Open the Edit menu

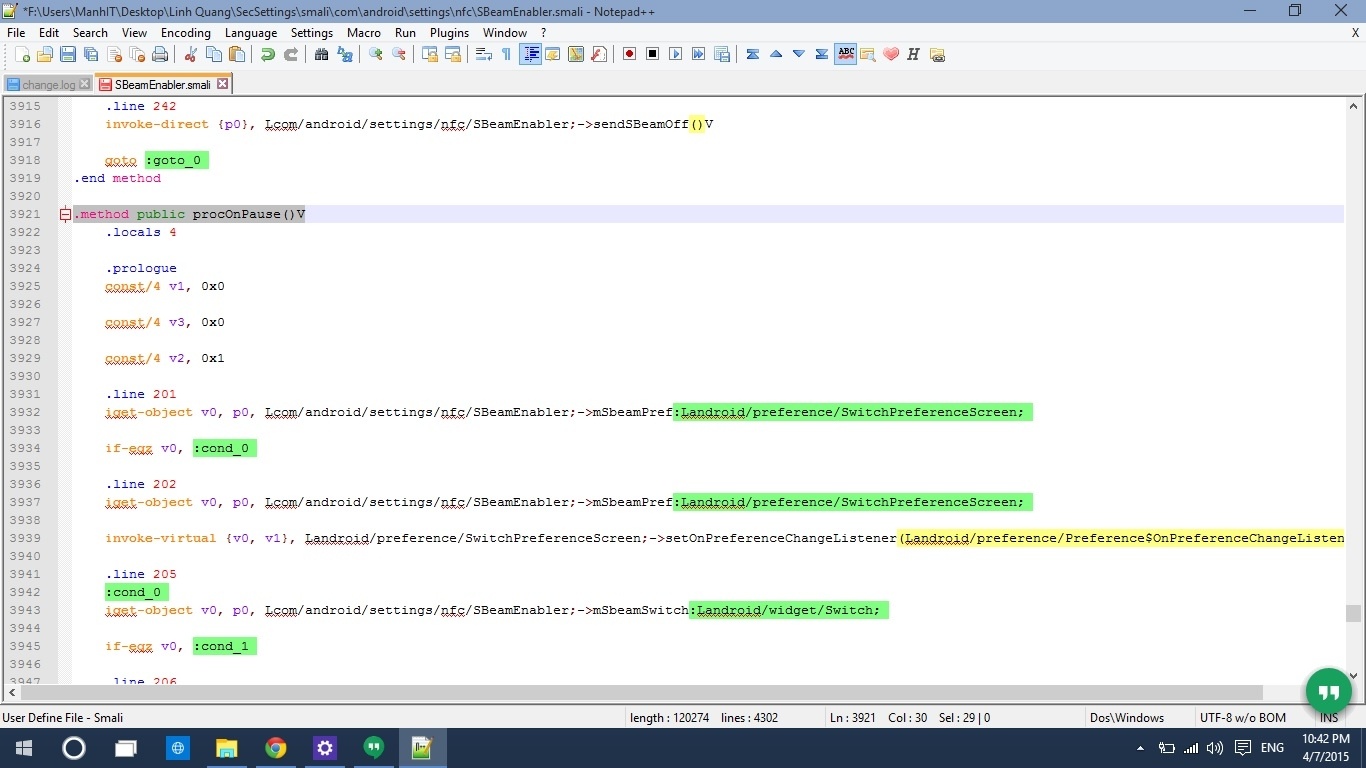tap(49, 32)
